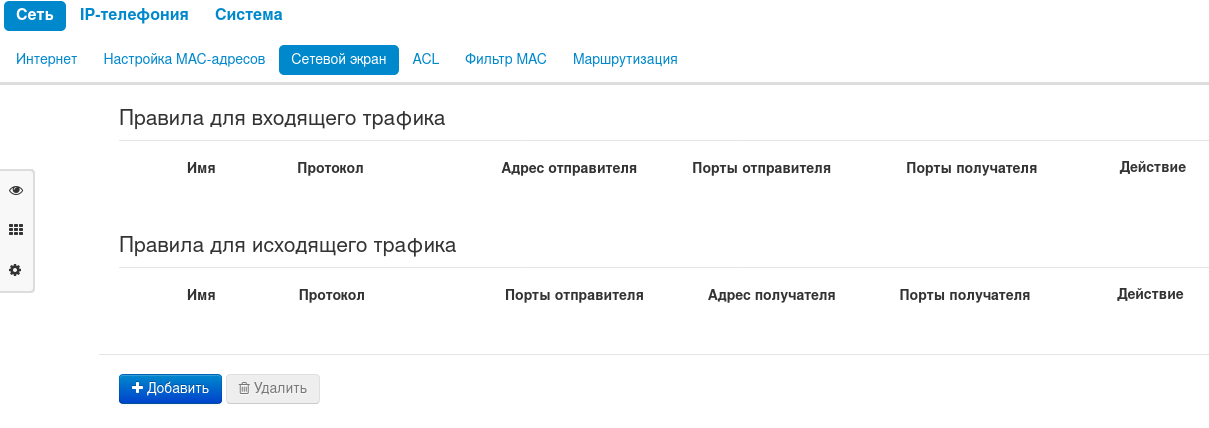This screenshot has width=1209, height=428.
Task: Click Порты получателя header in the outgoing table
Action: (x=964, y=295)
